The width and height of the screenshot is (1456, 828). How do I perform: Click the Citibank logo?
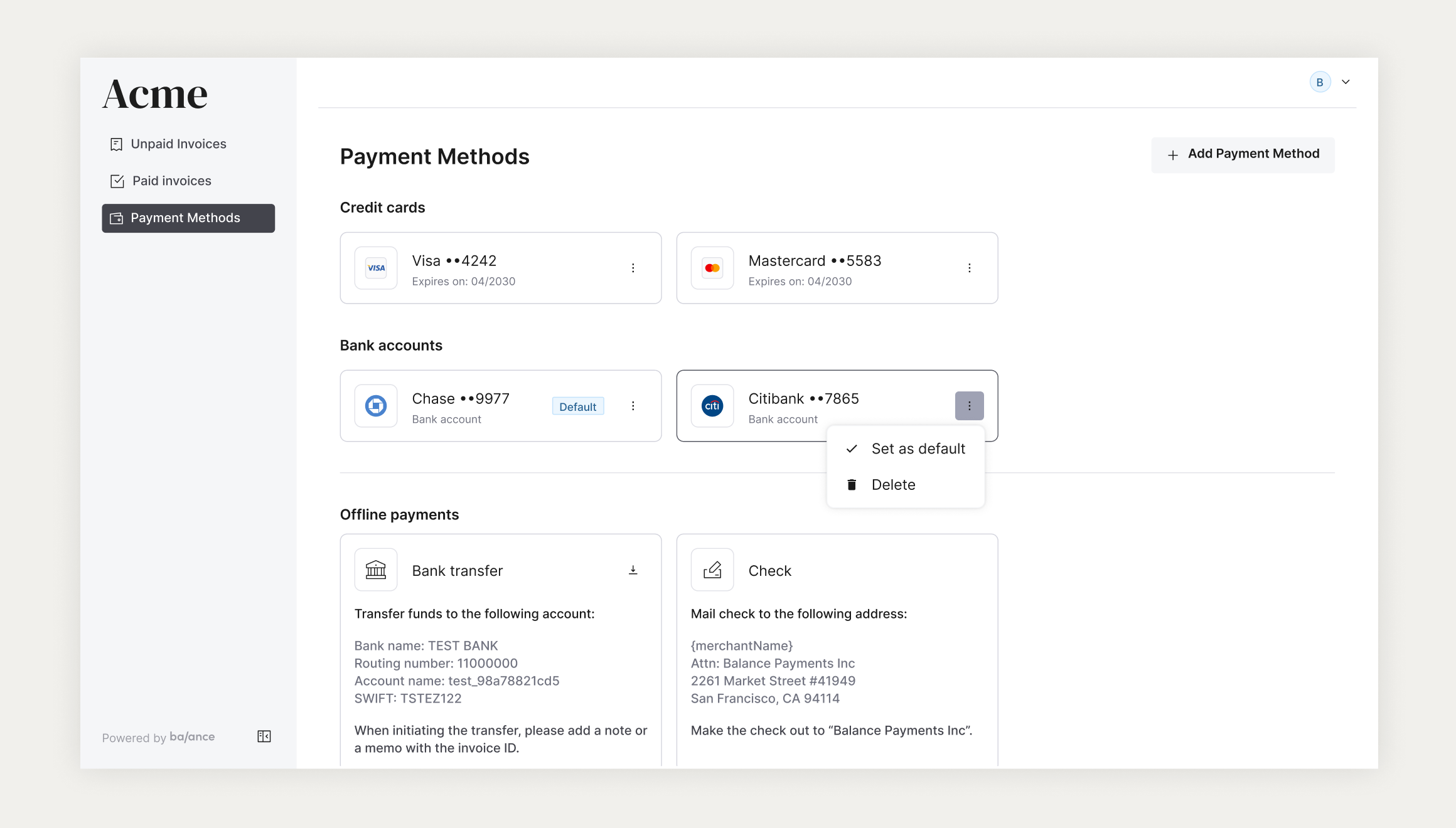[x=712, y=406]
